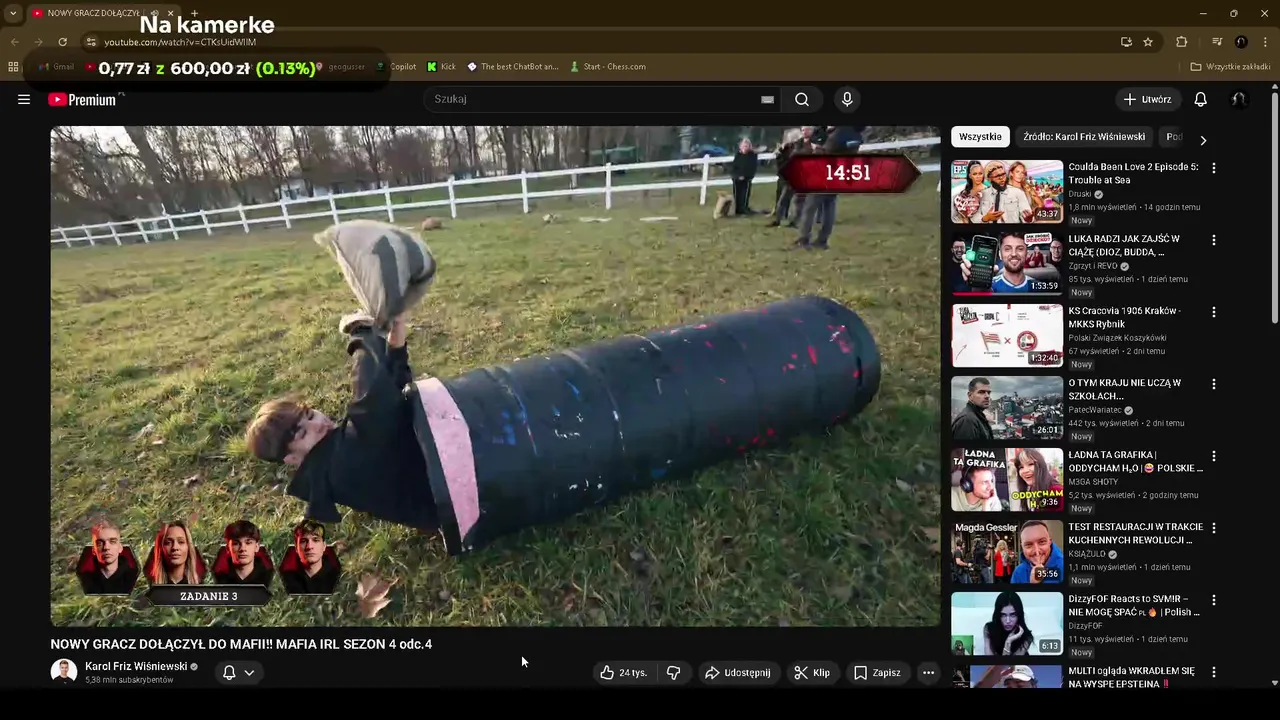Open KS Cracovia 1906 Kraków thumbnail

(x=1007, y=335)
